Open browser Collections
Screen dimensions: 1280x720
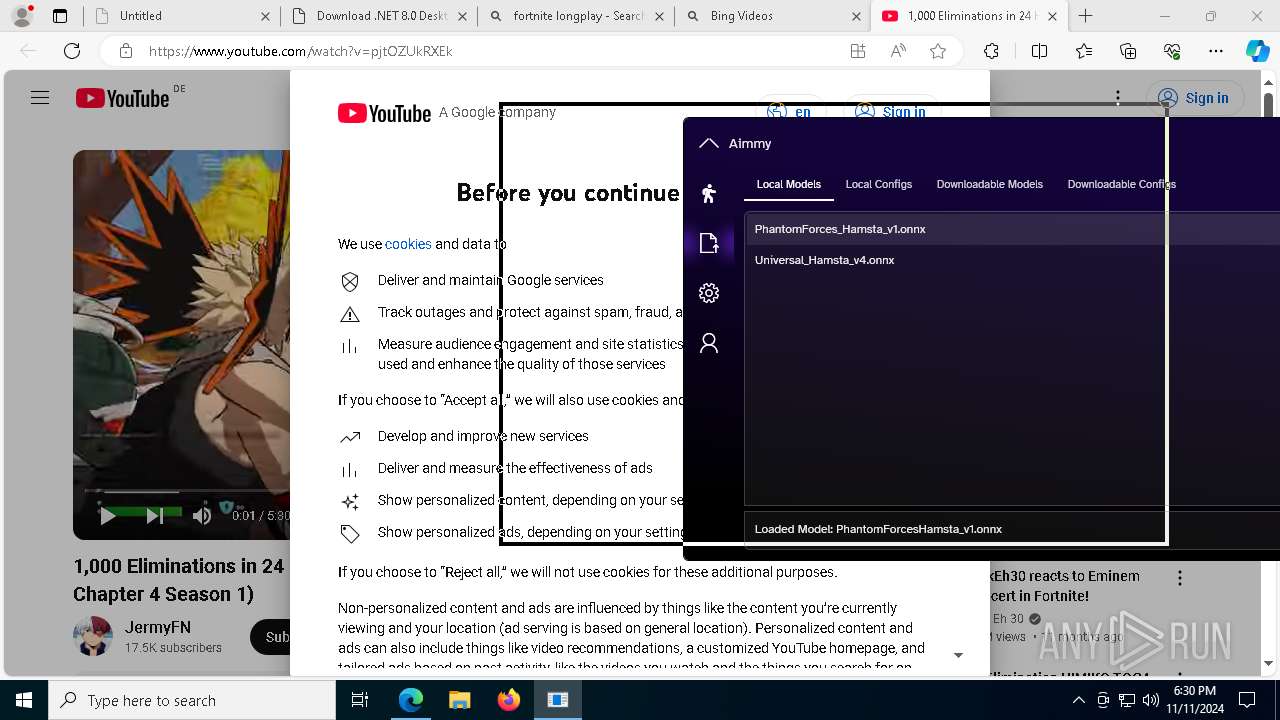[1128, 51]
